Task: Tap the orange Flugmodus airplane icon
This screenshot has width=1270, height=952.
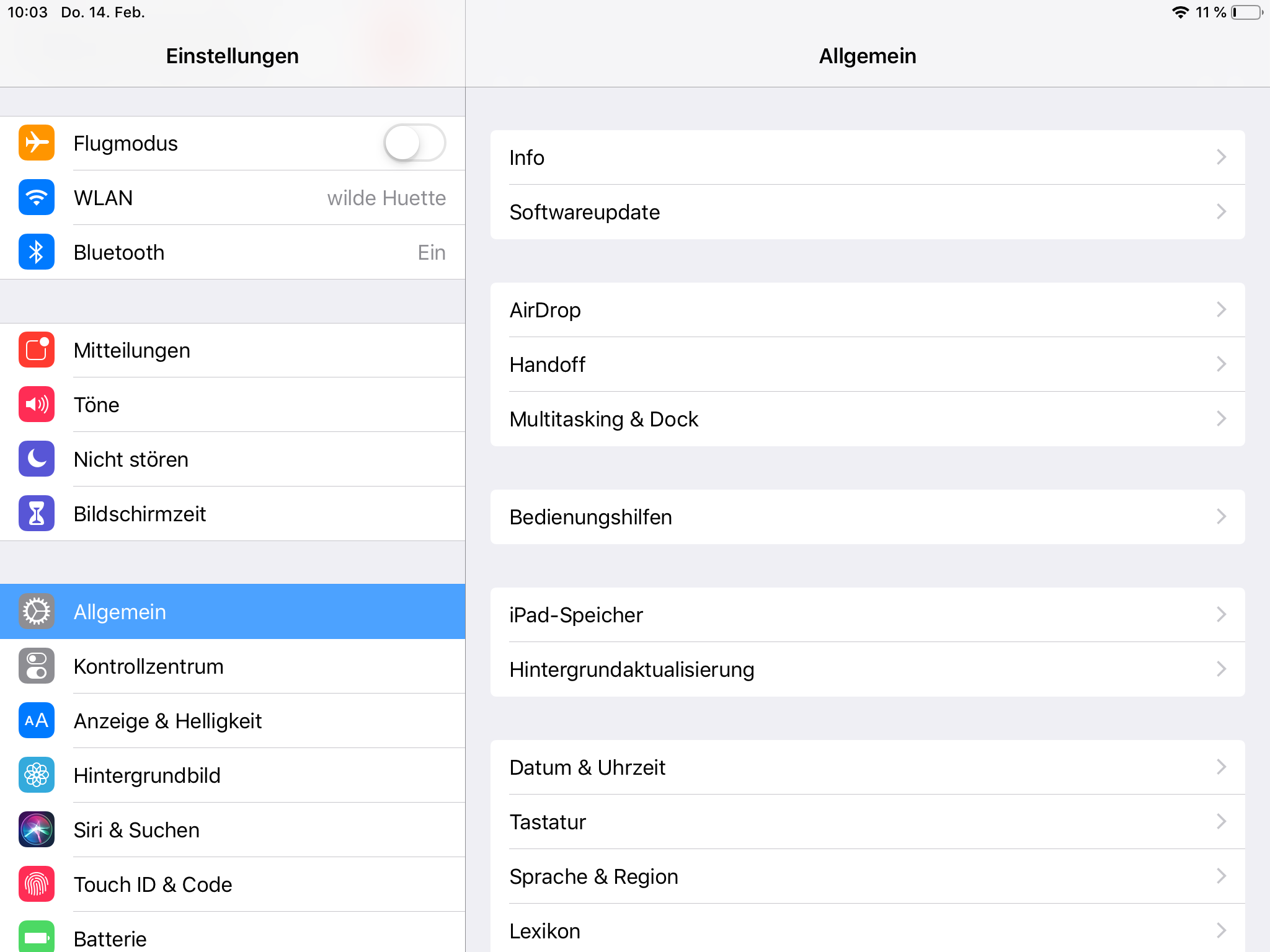Action: (x=37, y=143)
